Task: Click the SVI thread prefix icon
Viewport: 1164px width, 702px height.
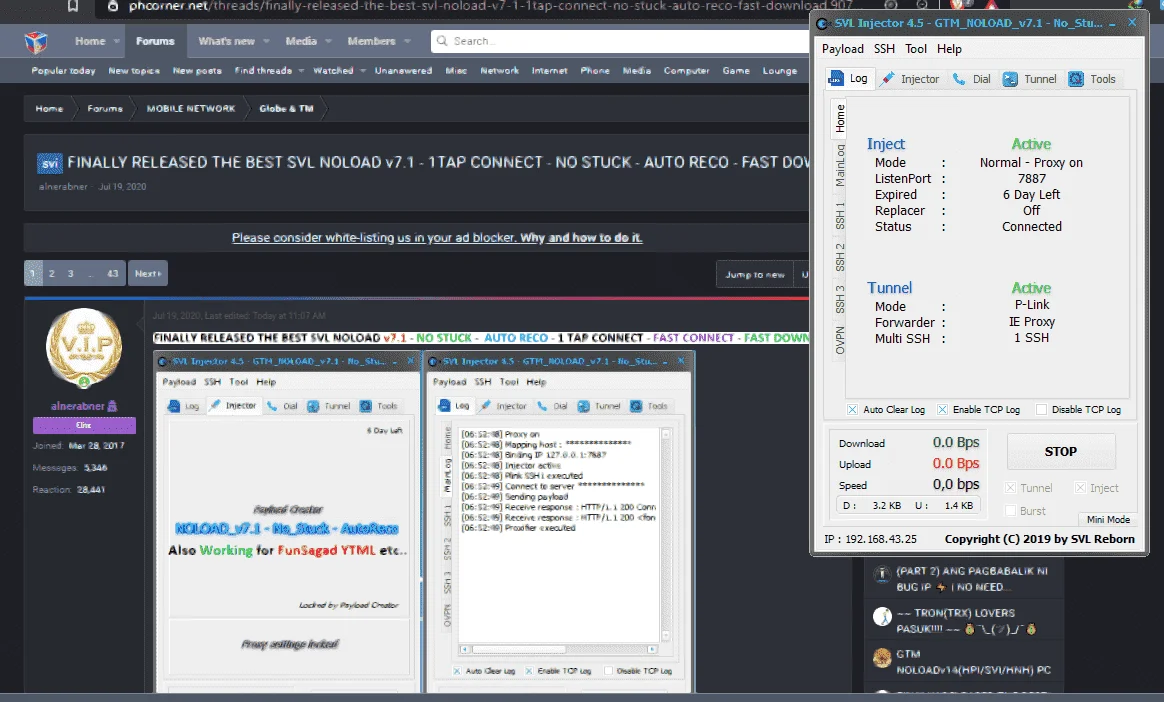Action: click(x=50, y=163)
